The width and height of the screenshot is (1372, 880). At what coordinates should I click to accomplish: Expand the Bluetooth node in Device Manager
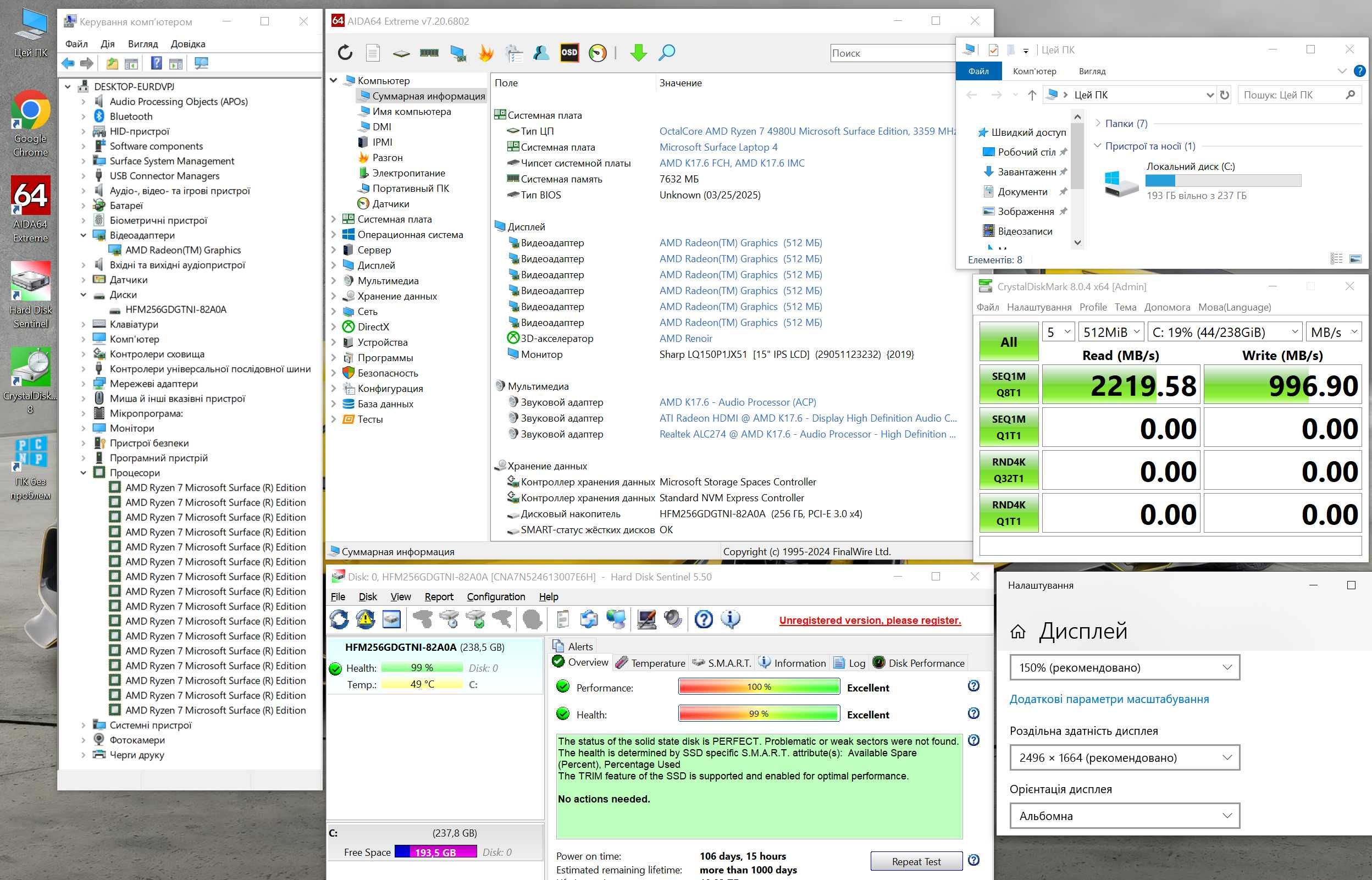tap(84, 116)
